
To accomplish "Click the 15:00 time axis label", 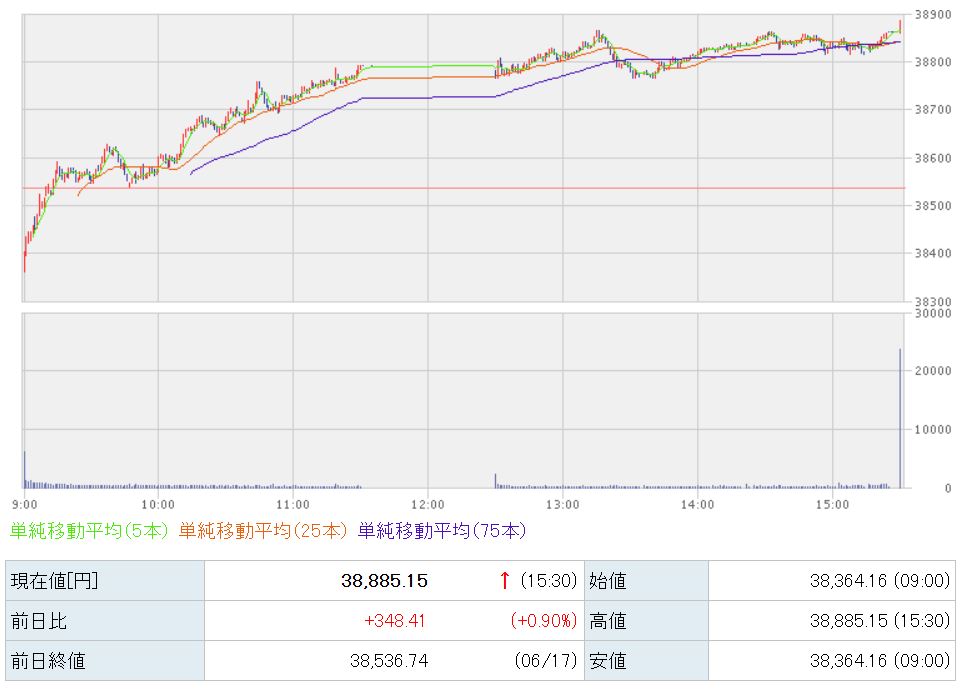I will [832, 505].
